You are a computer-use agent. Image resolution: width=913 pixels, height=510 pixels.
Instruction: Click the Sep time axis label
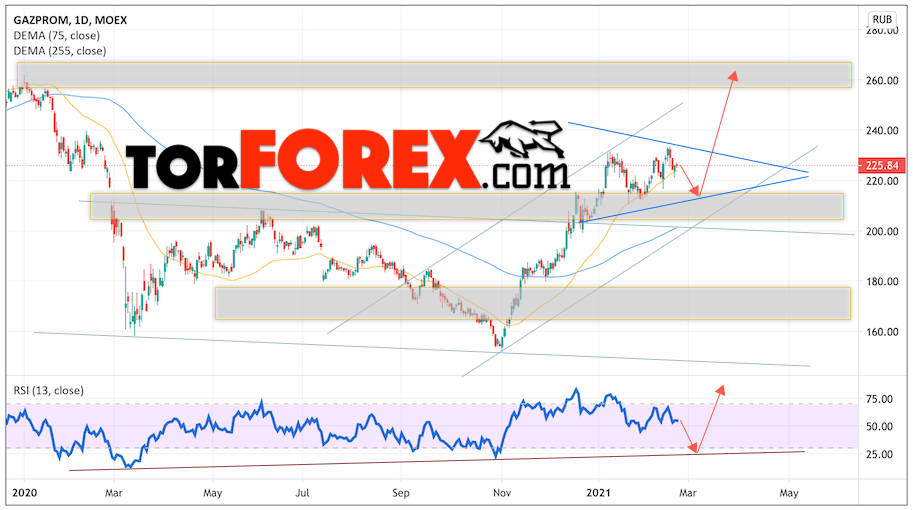[401, 493]
